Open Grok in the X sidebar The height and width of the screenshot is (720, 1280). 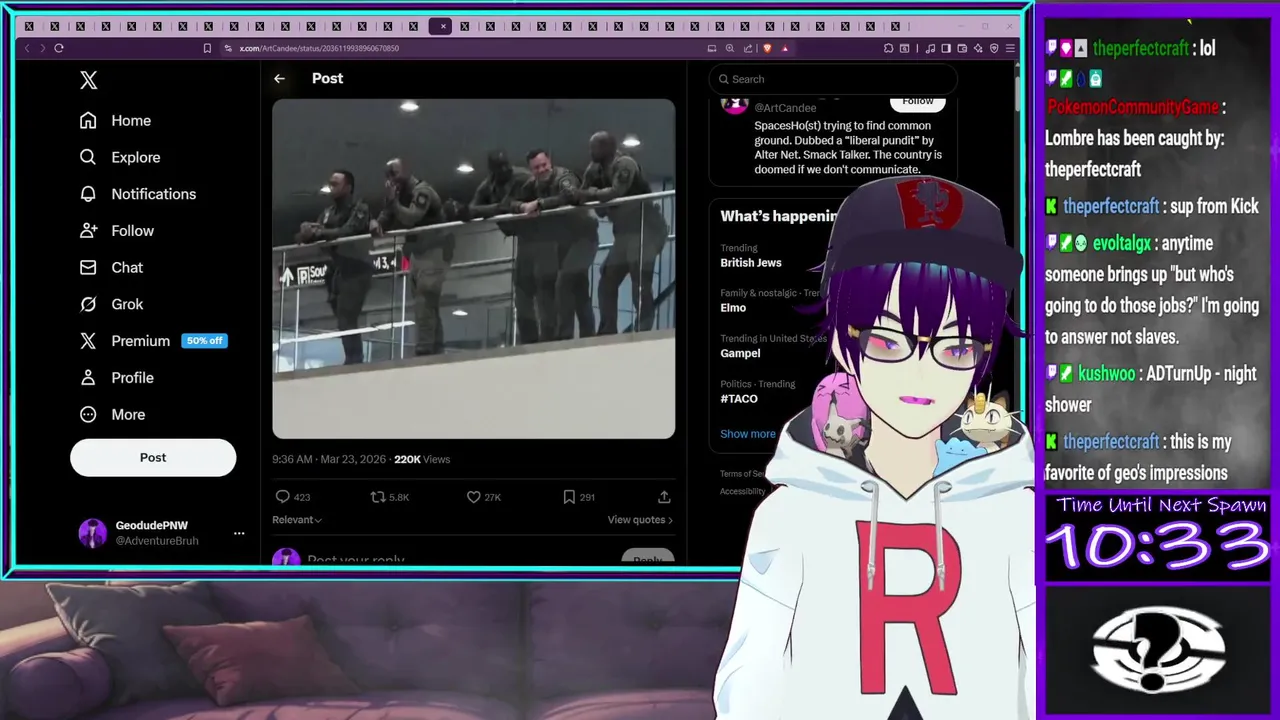pyautogui.click(x=111, y=304)
